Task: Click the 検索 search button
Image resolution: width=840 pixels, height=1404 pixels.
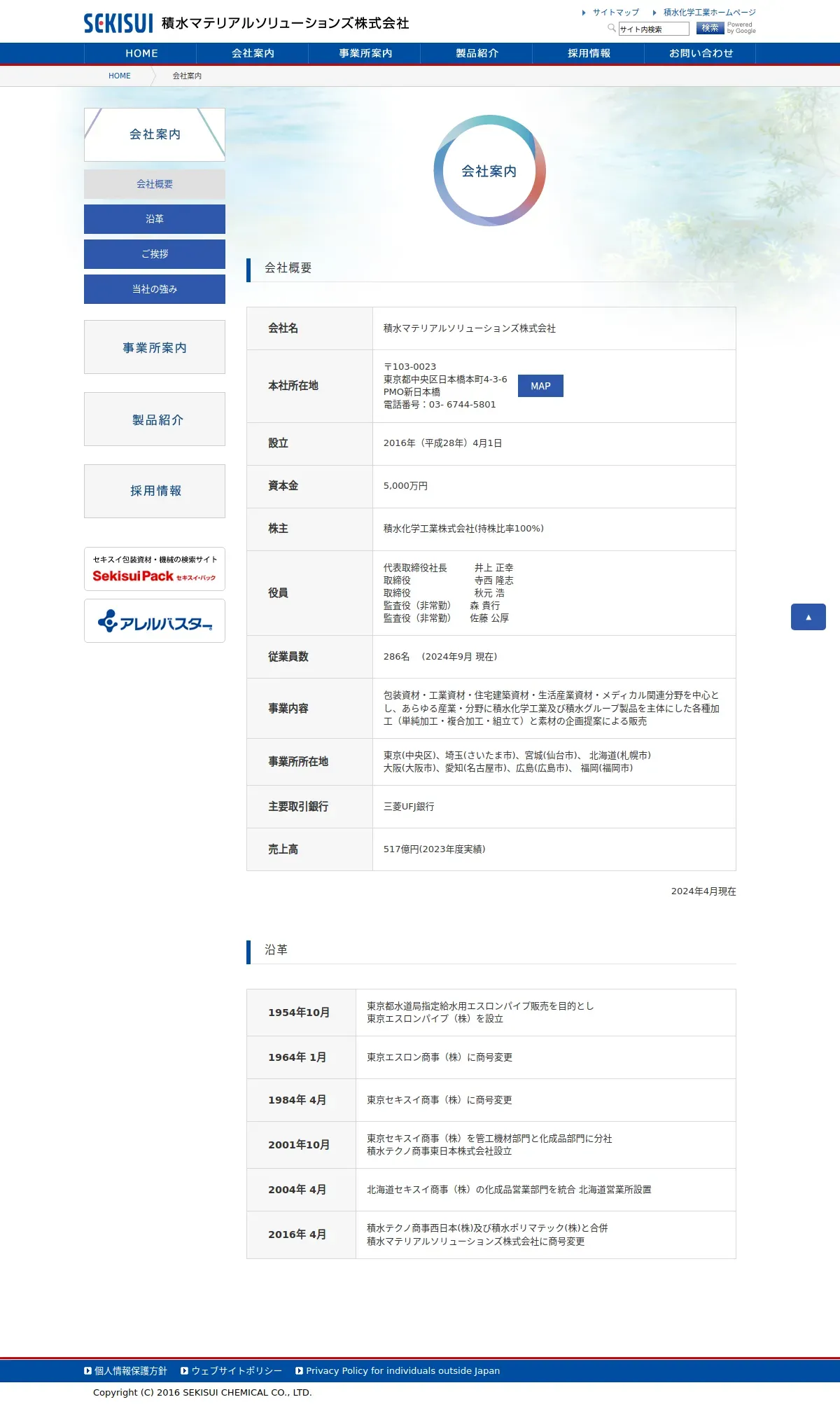Action: coord(710,28)
